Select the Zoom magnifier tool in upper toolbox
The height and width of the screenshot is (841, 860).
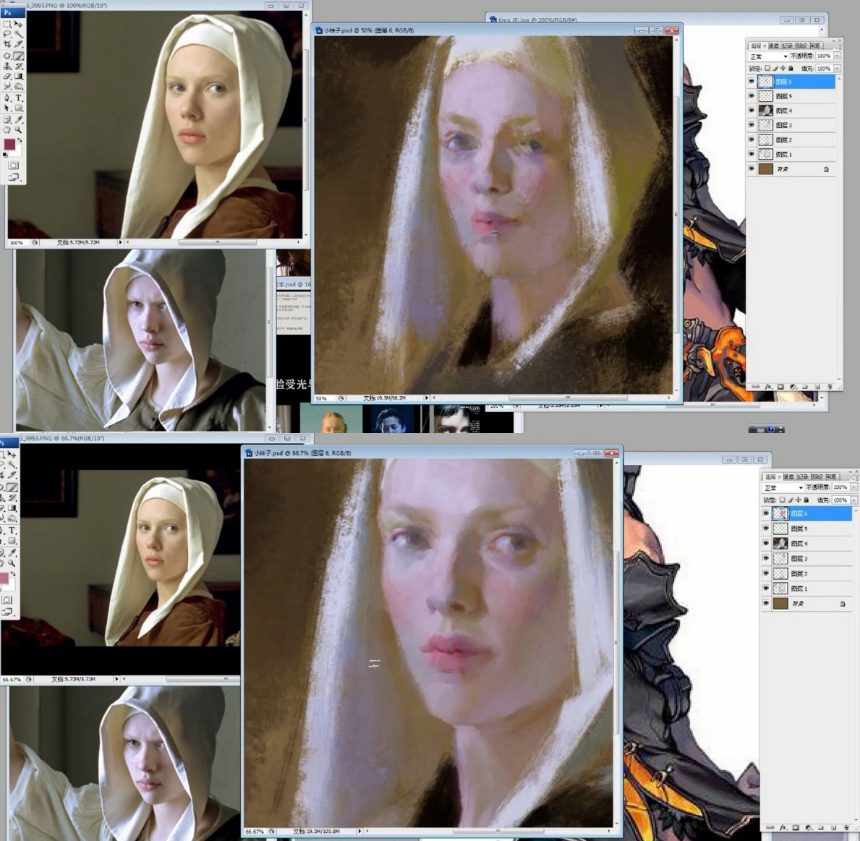18,129
